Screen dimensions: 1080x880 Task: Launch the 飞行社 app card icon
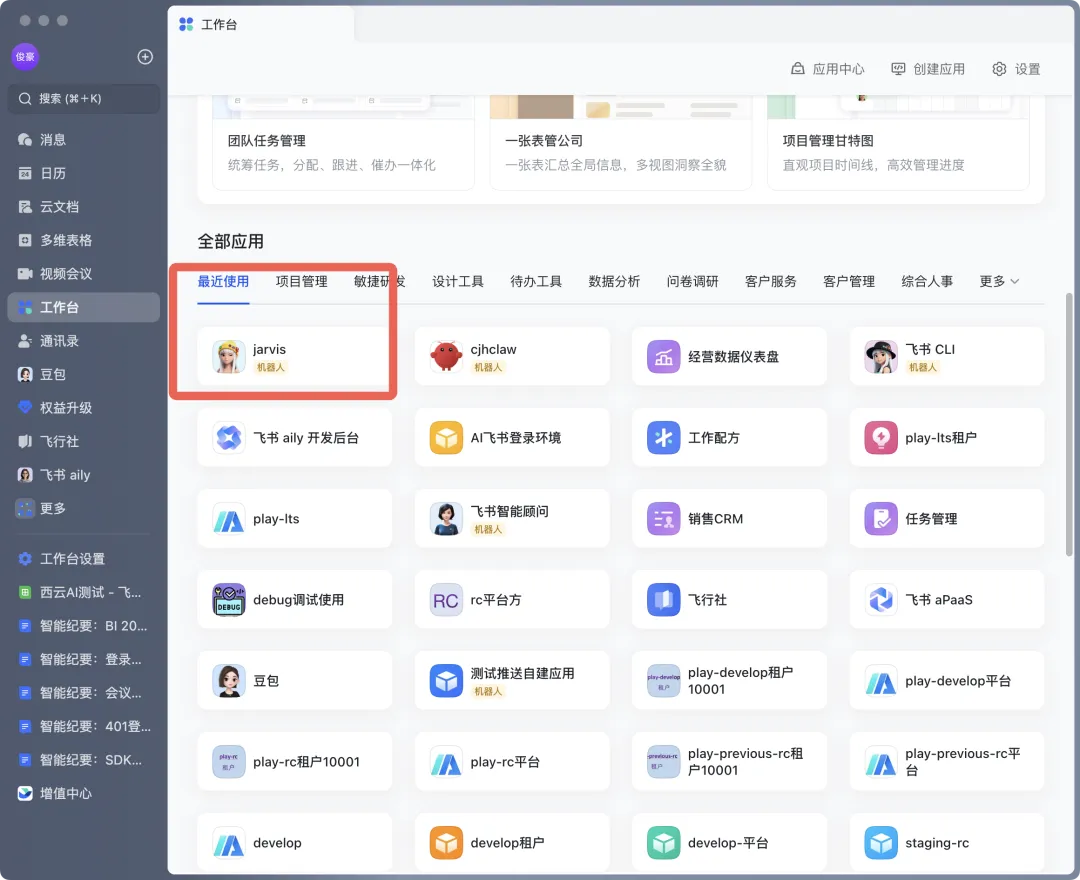click(x=663, y=600)
